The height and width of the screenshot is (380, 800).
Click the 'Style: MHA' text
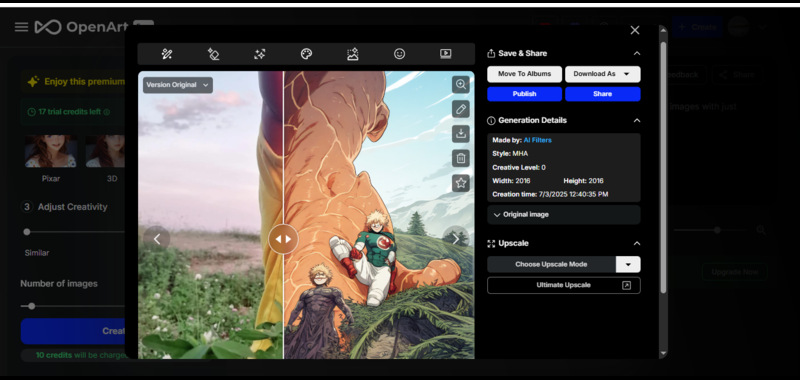click(510, 154)
